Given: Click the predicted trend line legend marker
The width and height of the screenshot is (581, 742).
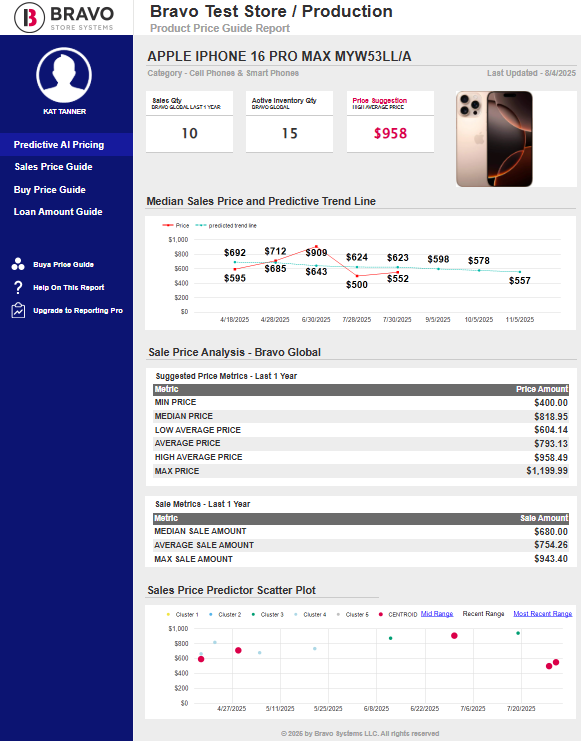Looking at the screenshot, I should tap(201, 226).
